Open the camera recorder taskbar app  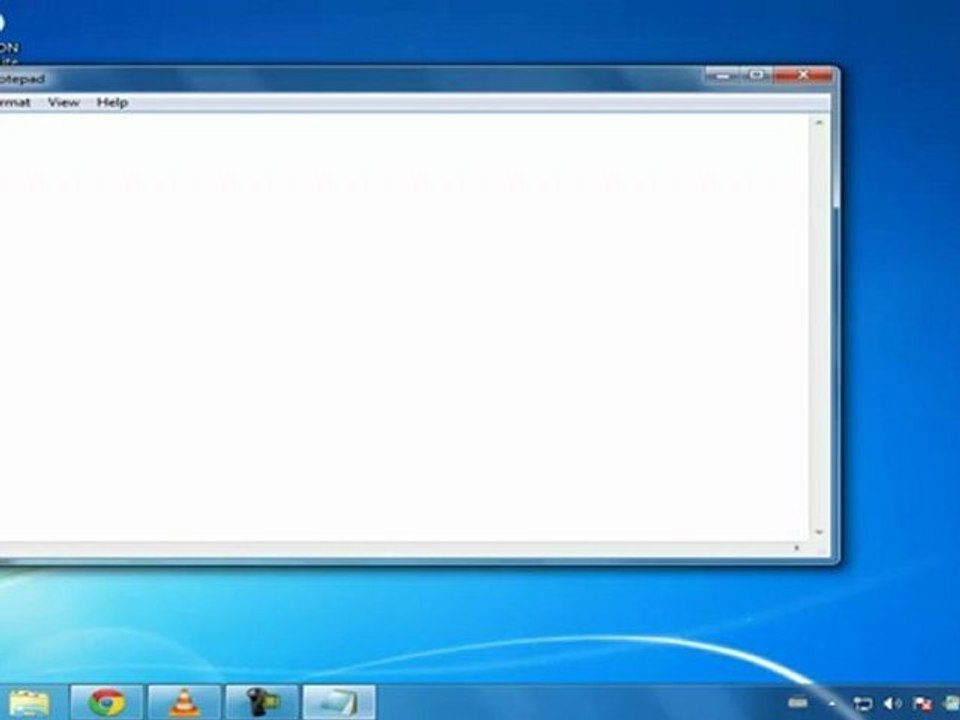(x=262, y=702)
